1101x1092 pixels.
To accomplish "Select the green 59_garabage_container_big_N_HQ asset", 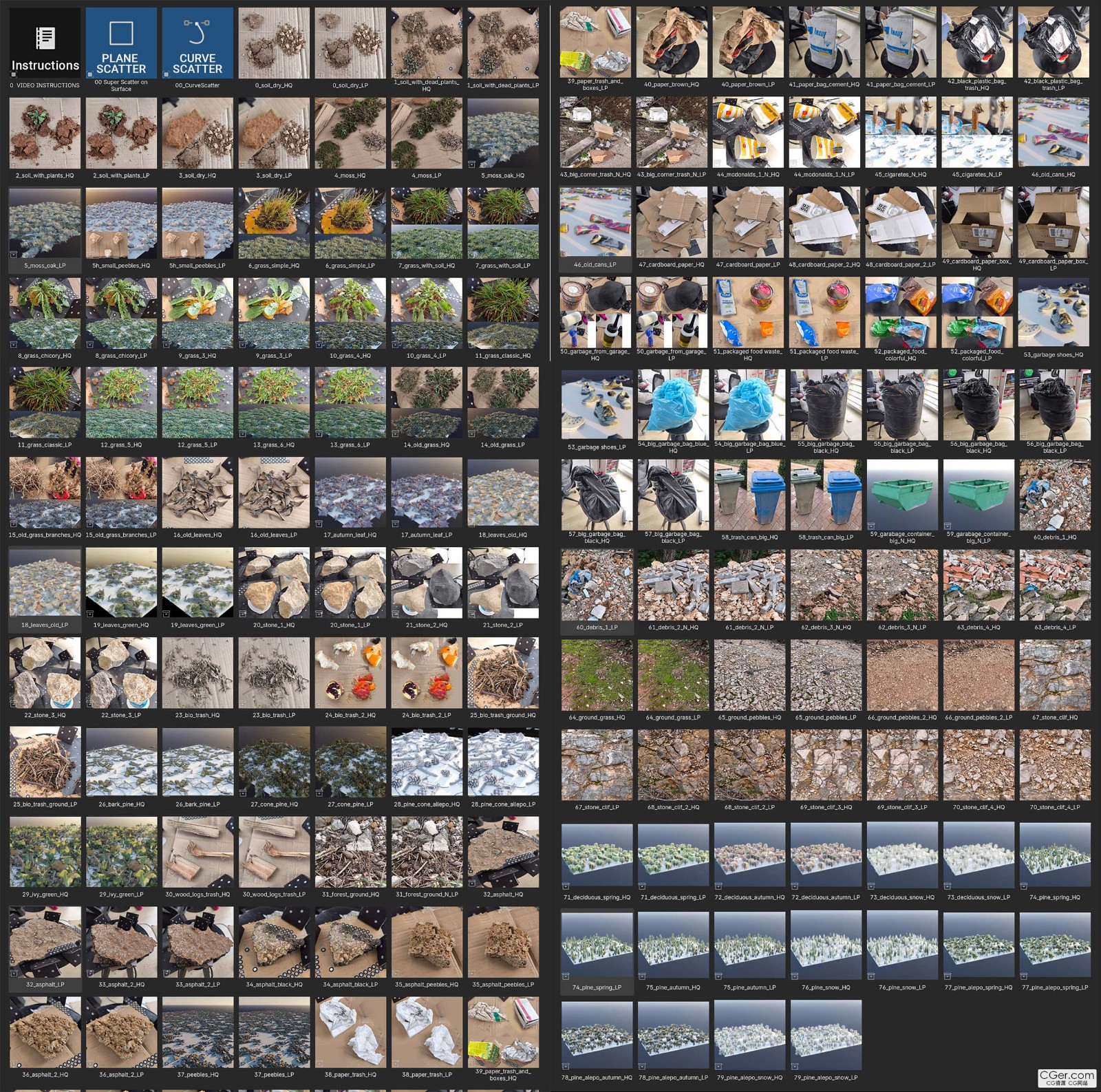I will 902,495.
